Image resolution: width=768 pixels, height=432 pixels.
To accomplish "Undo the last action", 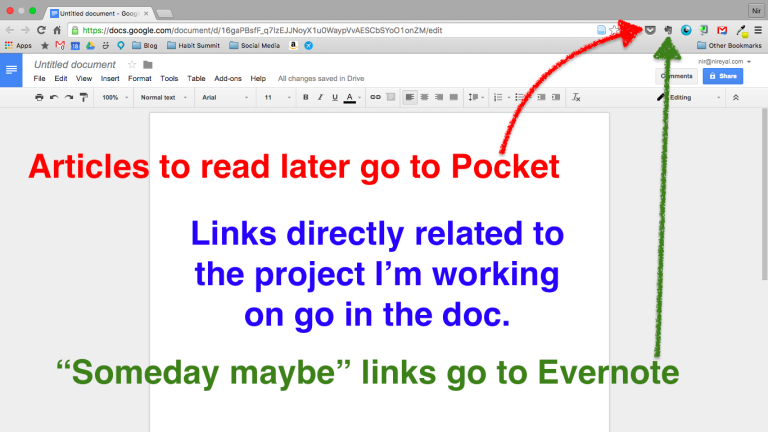I will pos(54,97).
